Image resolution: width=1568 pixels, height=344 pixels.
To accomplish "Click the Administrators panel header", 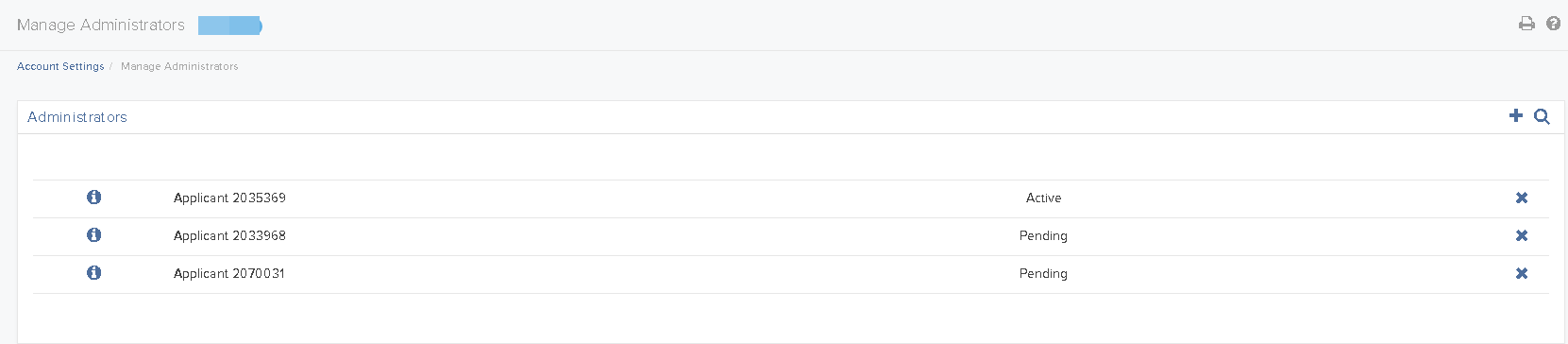I will click(77, 117).
